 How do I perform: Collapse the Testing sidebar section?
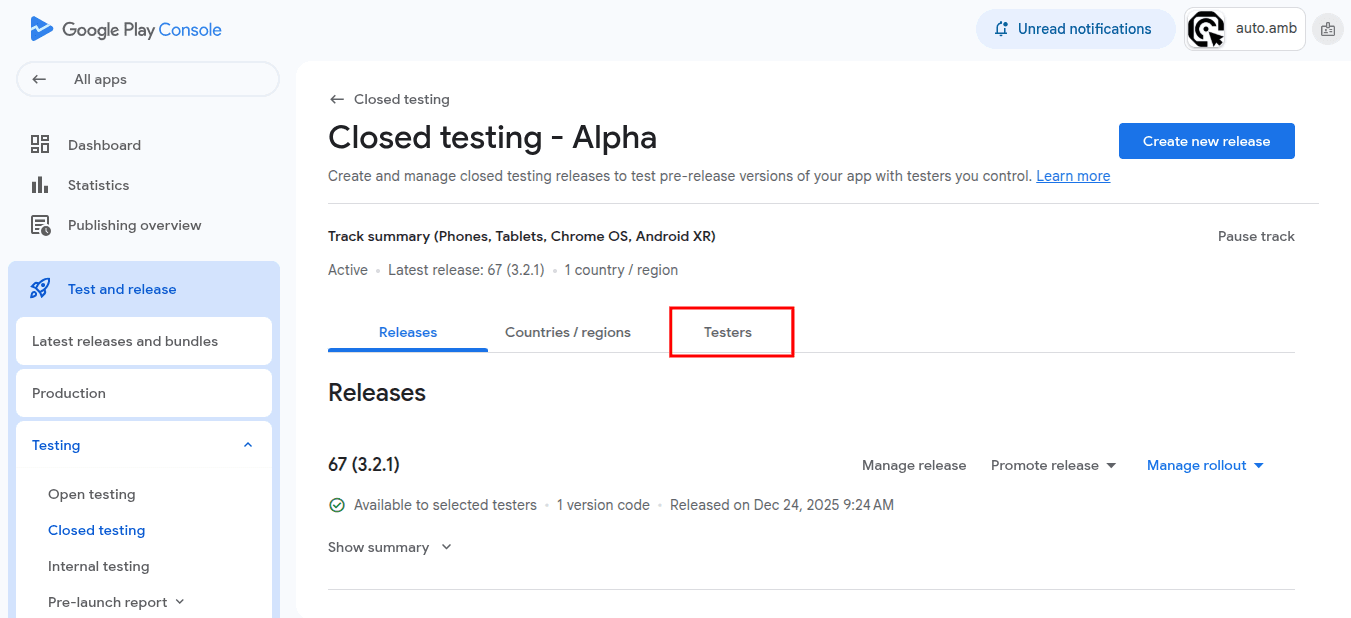247,444
